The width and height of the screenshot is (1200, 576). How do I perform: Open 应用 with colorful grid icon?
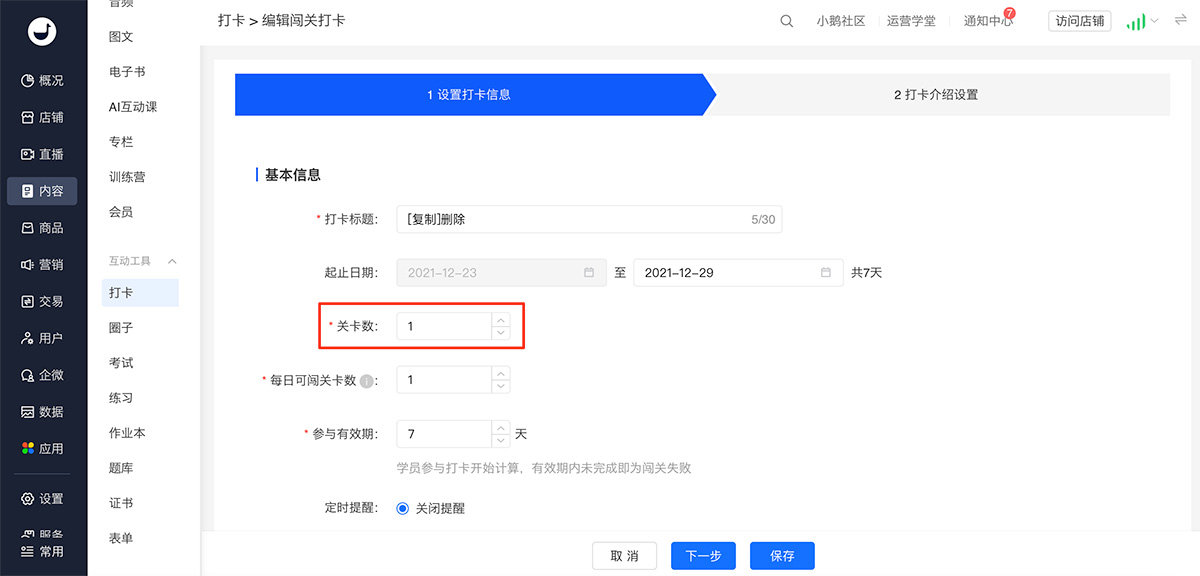(43, 449)
